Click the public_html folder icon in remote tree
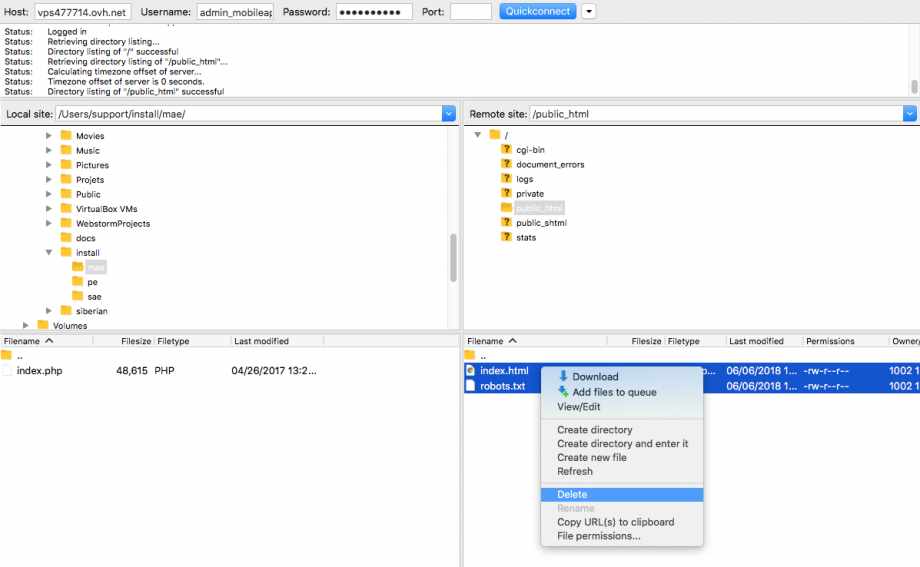The image size is (920, 567). 506,208
